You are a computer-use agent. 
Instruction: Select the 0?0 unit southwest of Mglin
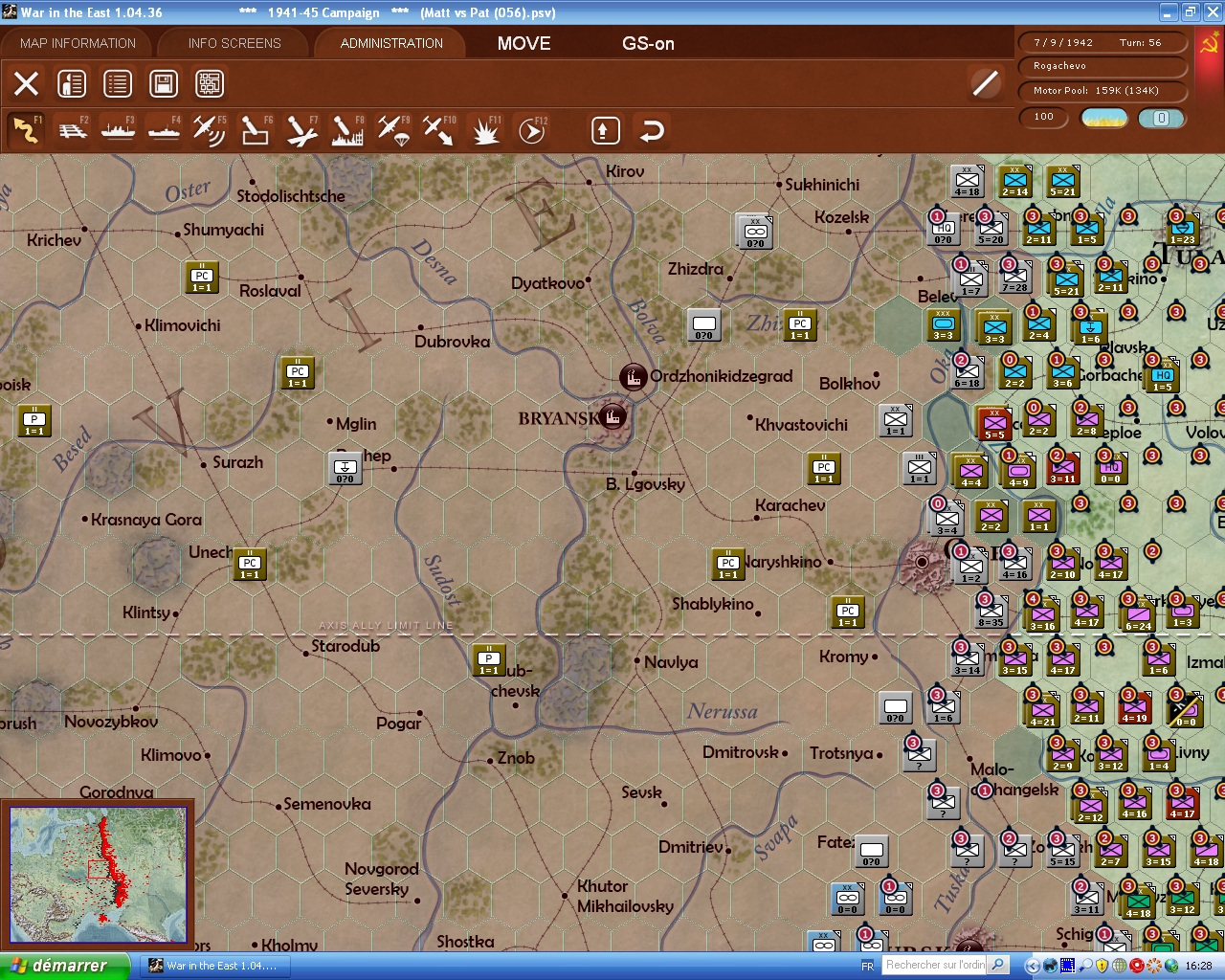tap(345, 469)
